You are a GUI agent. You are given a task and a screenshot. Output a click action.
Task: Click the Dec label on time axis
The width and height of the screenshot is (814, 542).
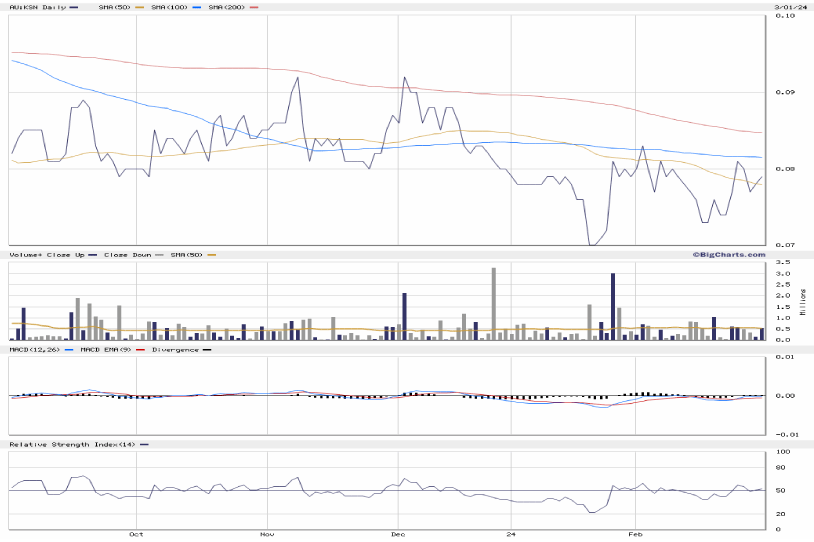click(x=397, y=535)
